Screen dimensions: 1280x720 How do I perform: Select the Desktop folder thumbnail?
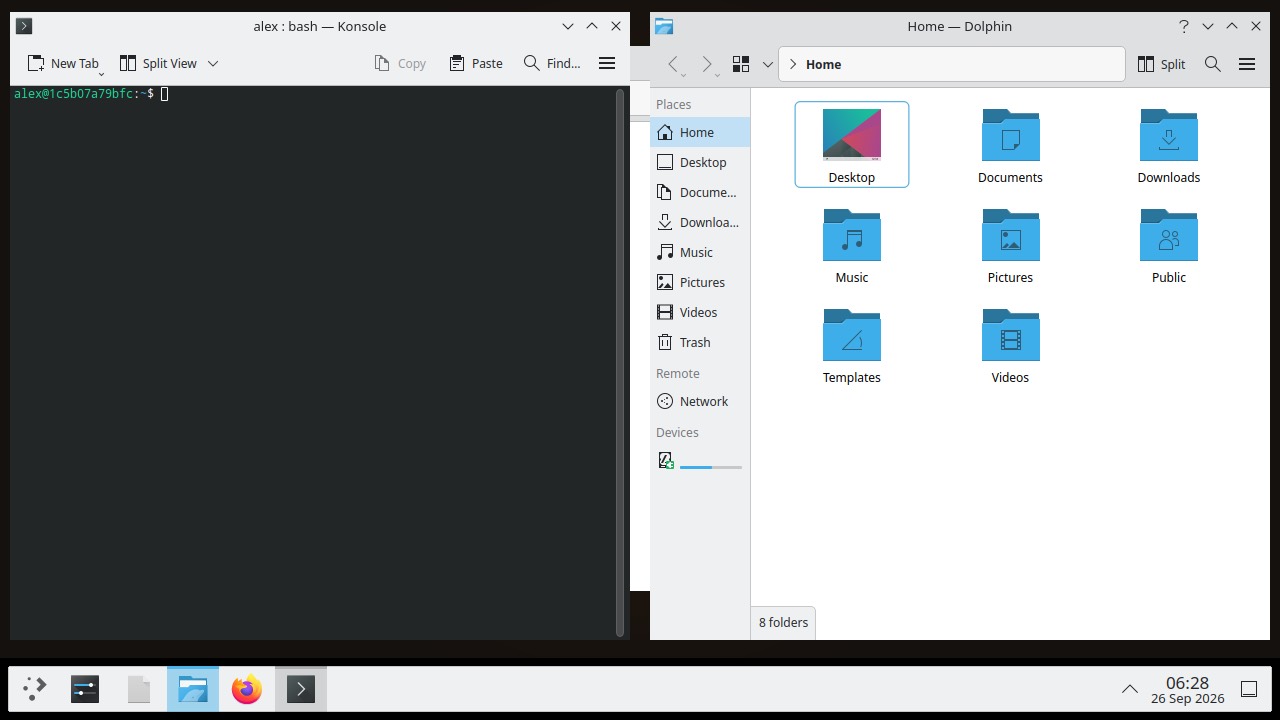coord(852,134)
